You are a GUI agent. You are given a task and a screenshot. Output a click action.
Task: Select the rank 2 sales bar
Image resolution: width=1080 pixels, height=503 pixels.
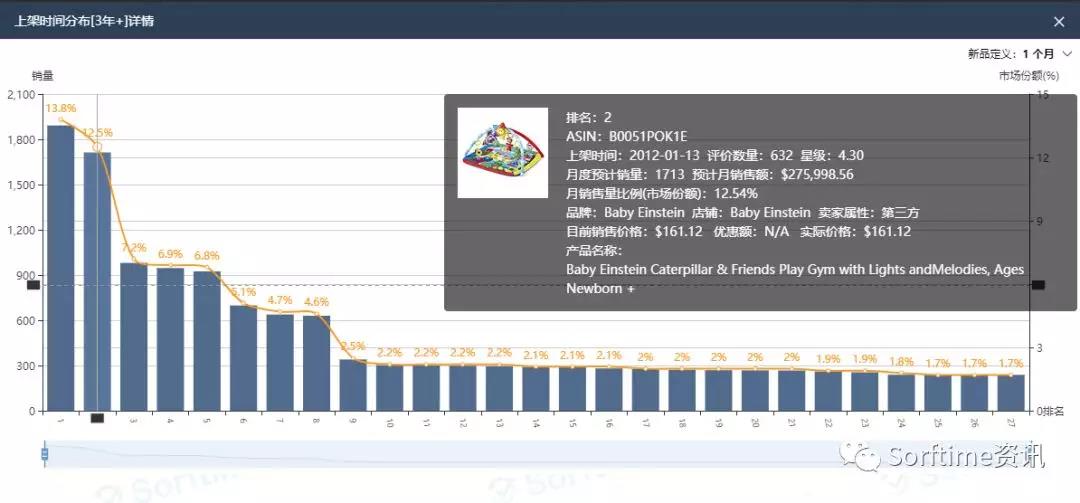97,282
